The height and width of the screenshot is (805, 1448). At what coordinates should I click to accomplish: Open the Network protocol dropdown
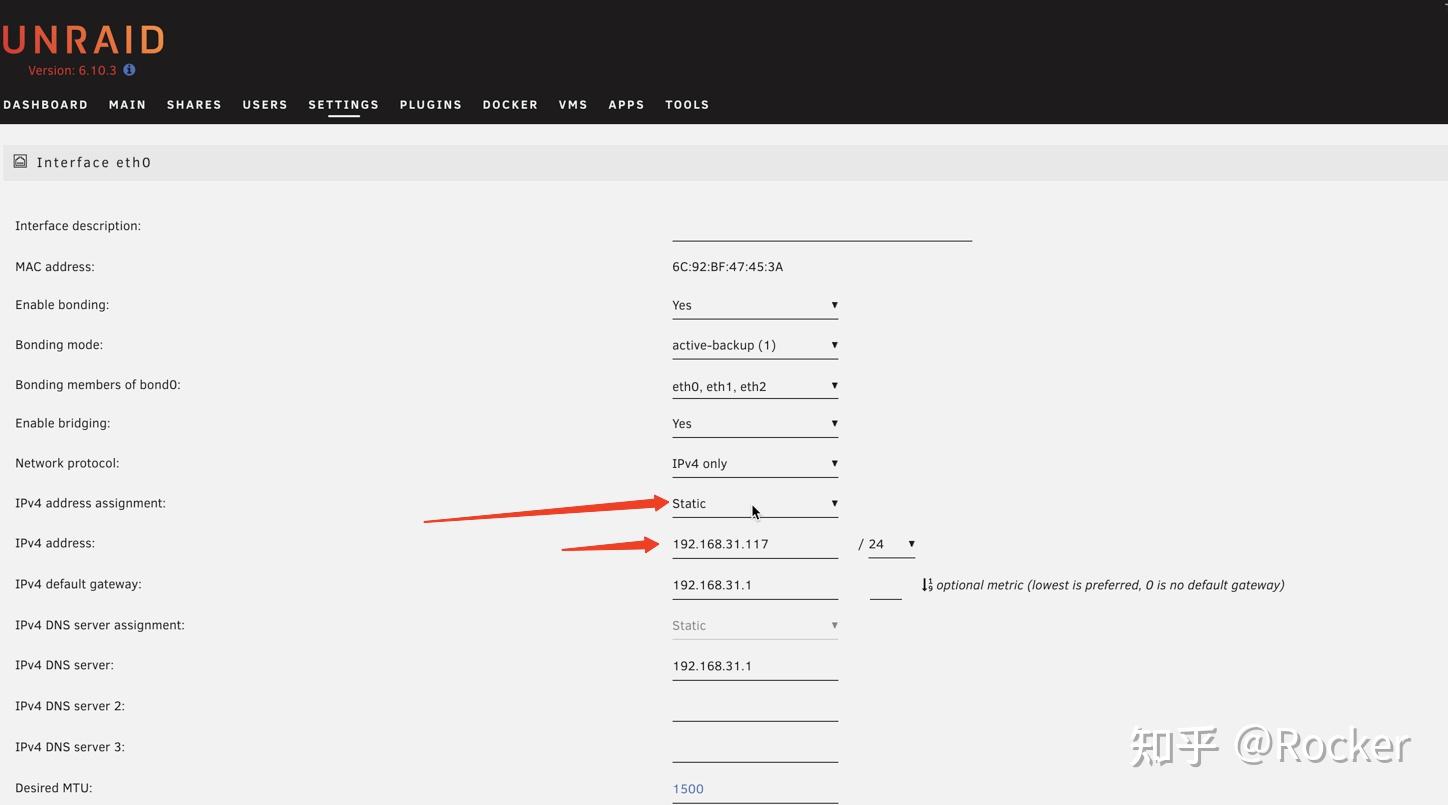(x=755, y=464)
